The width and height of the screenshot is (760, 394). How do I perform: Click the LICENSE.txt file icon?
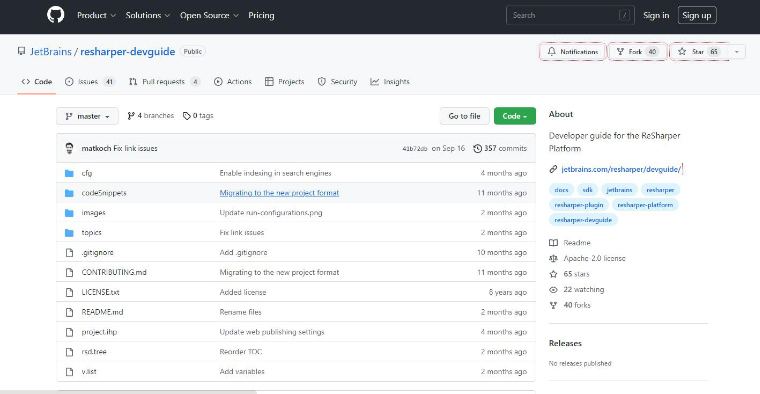(69, 292)
